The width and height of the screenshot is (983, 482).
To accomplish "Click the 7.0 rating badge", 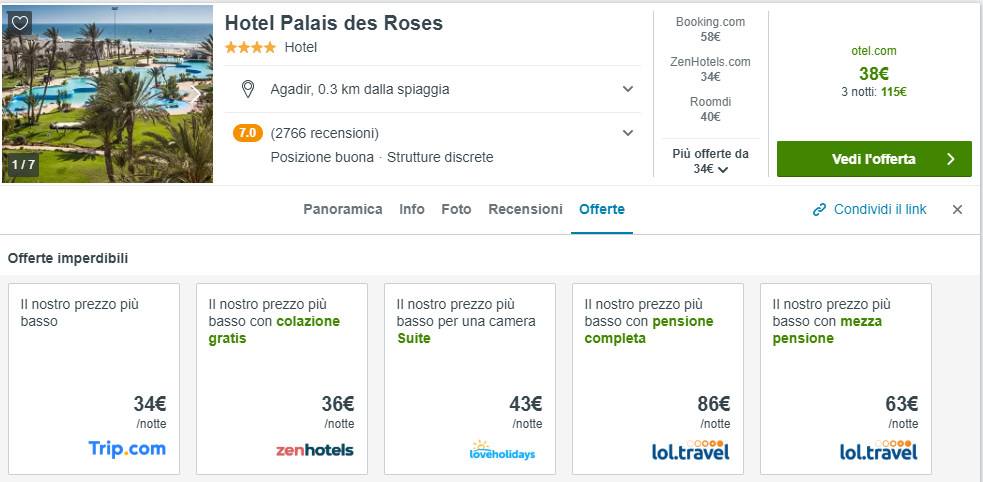I will click(247, 133).
